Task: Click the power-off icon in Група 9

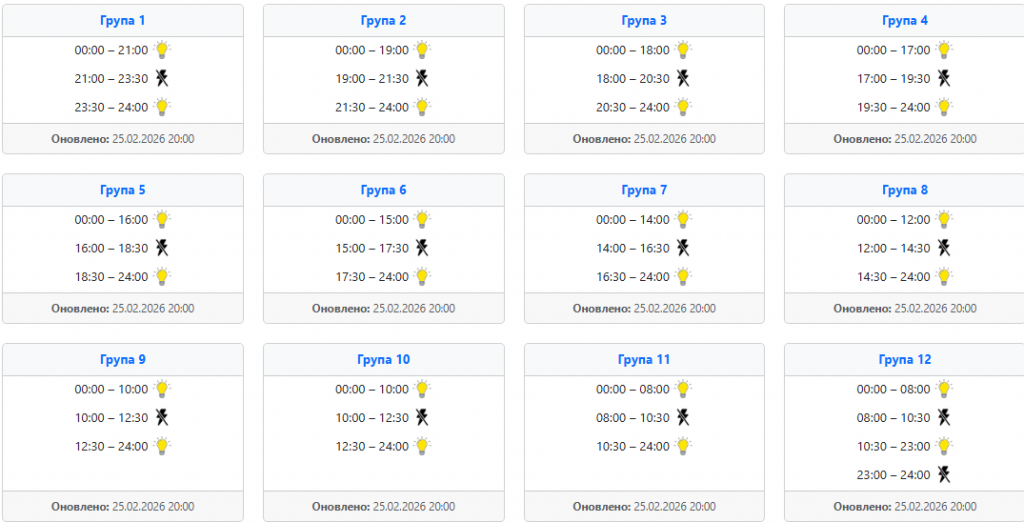Action: (x=162, y=418)
